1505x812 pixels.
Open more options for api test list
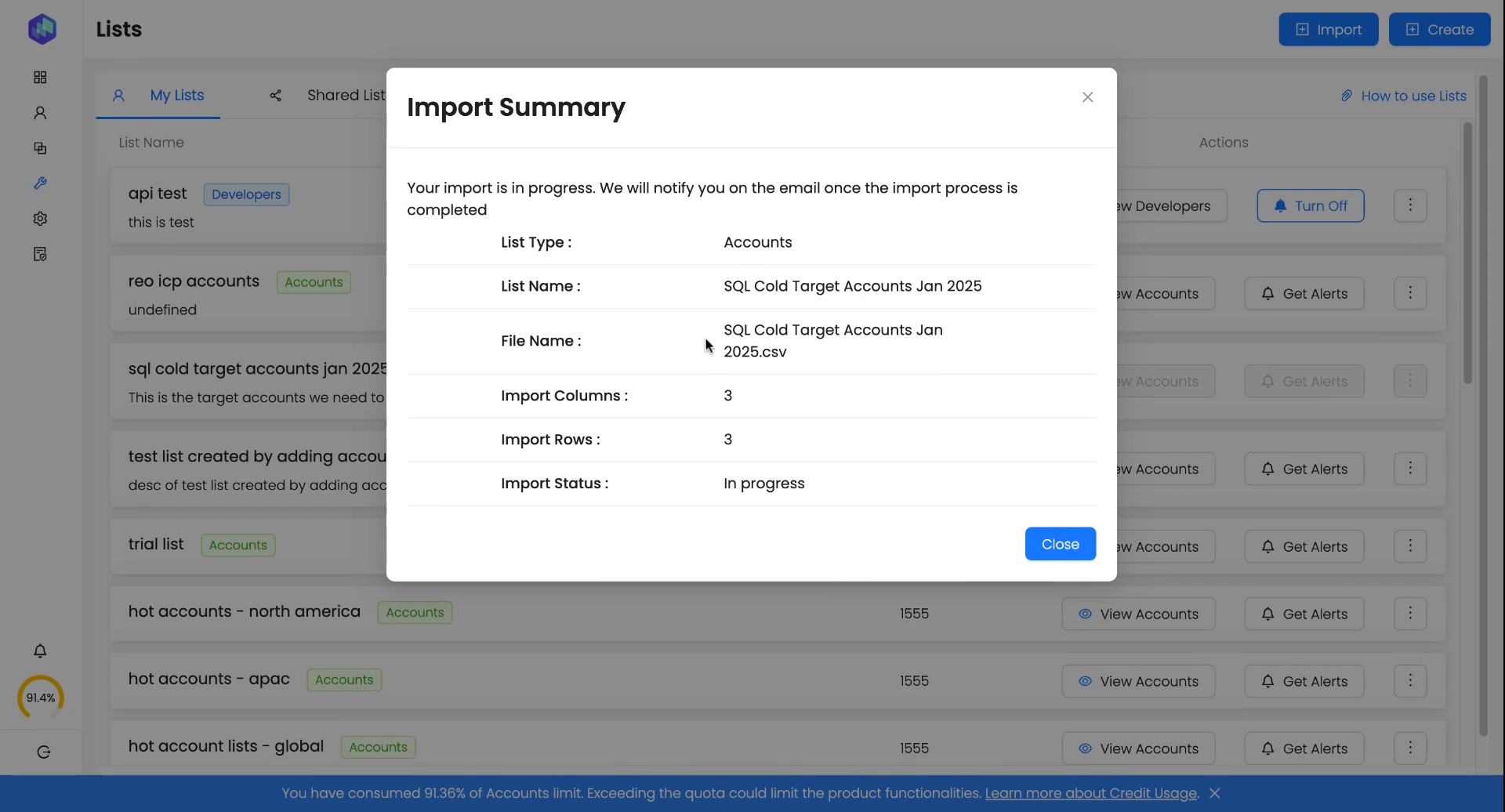tap(1410, 206)
